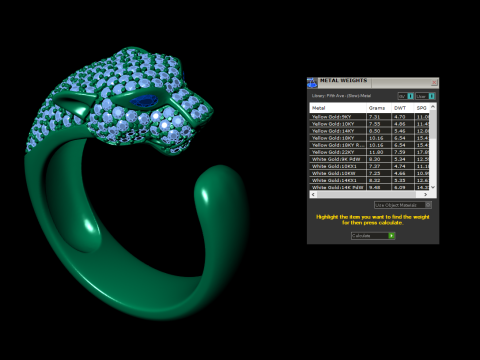This screenshot has width=480, height=360.
Task: Select the Yellow Gold:9KY row
Action: point(369,117)
